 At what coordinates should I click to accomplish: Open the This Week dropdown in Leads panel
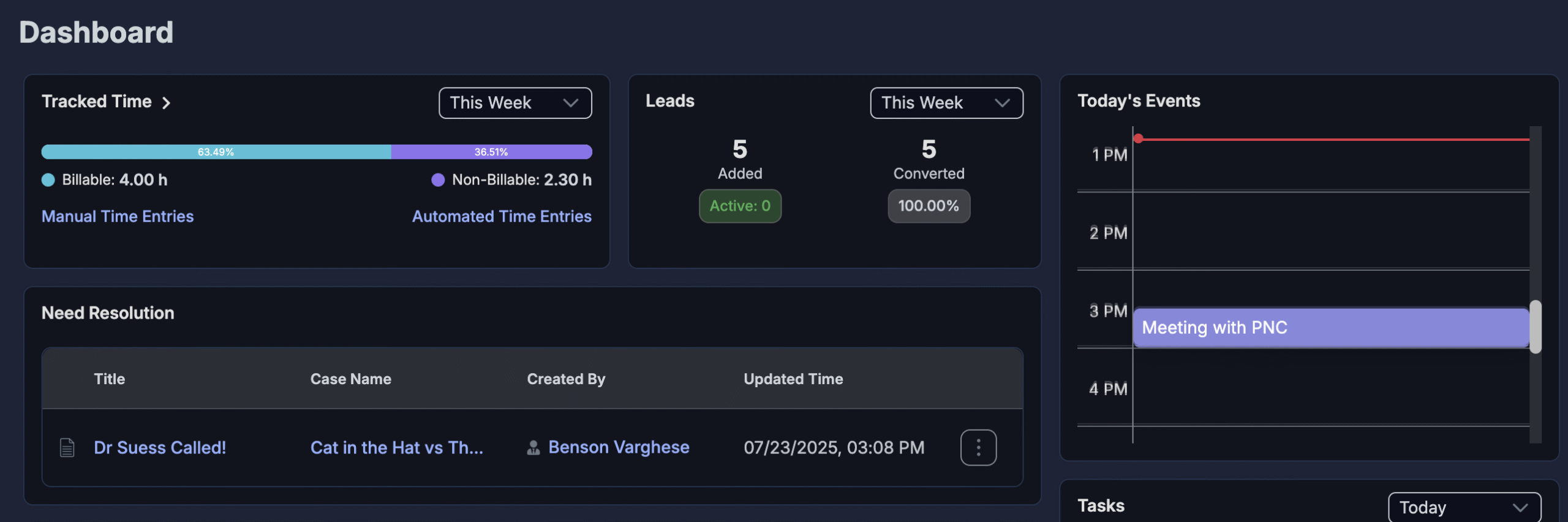946,102
